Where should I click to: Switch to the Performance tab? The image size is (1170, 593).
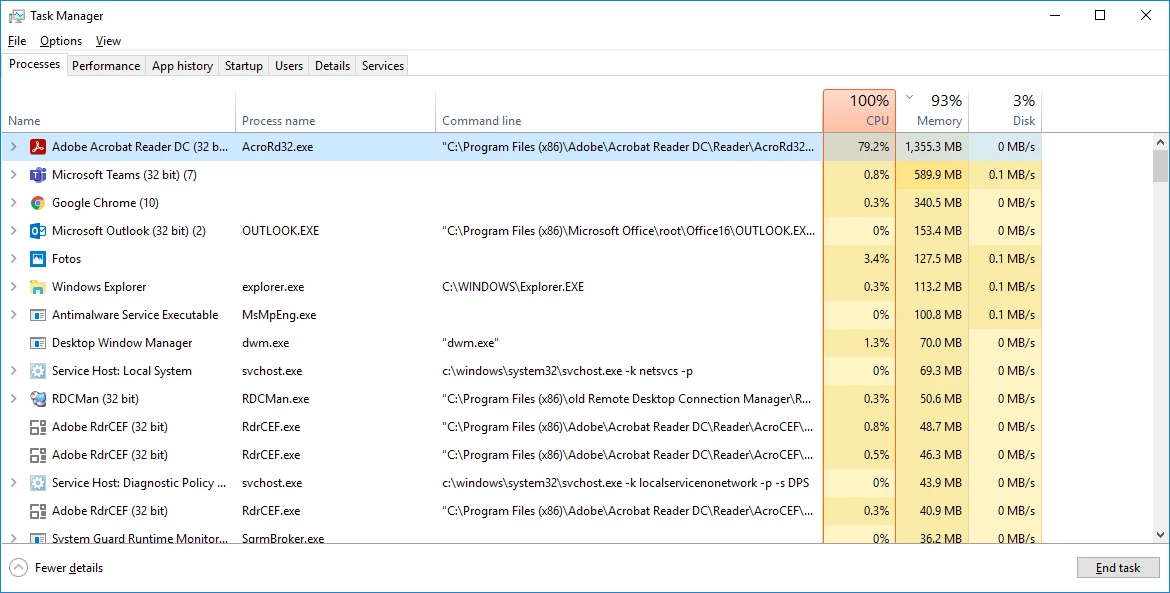tap(106, 66)
